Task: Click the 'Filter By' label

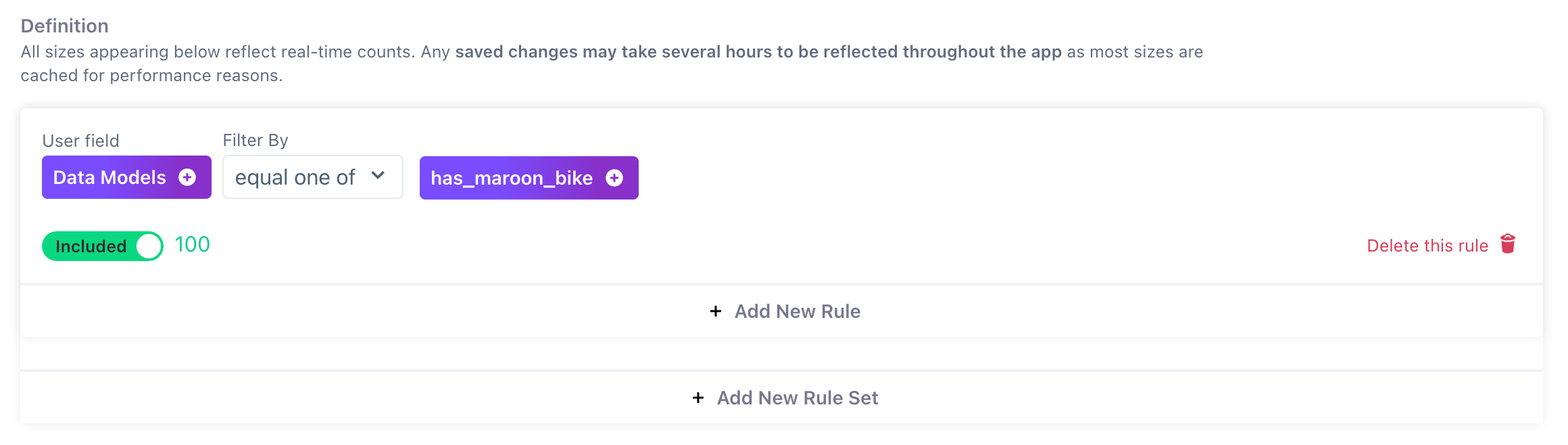Action: tap(255, 140)
